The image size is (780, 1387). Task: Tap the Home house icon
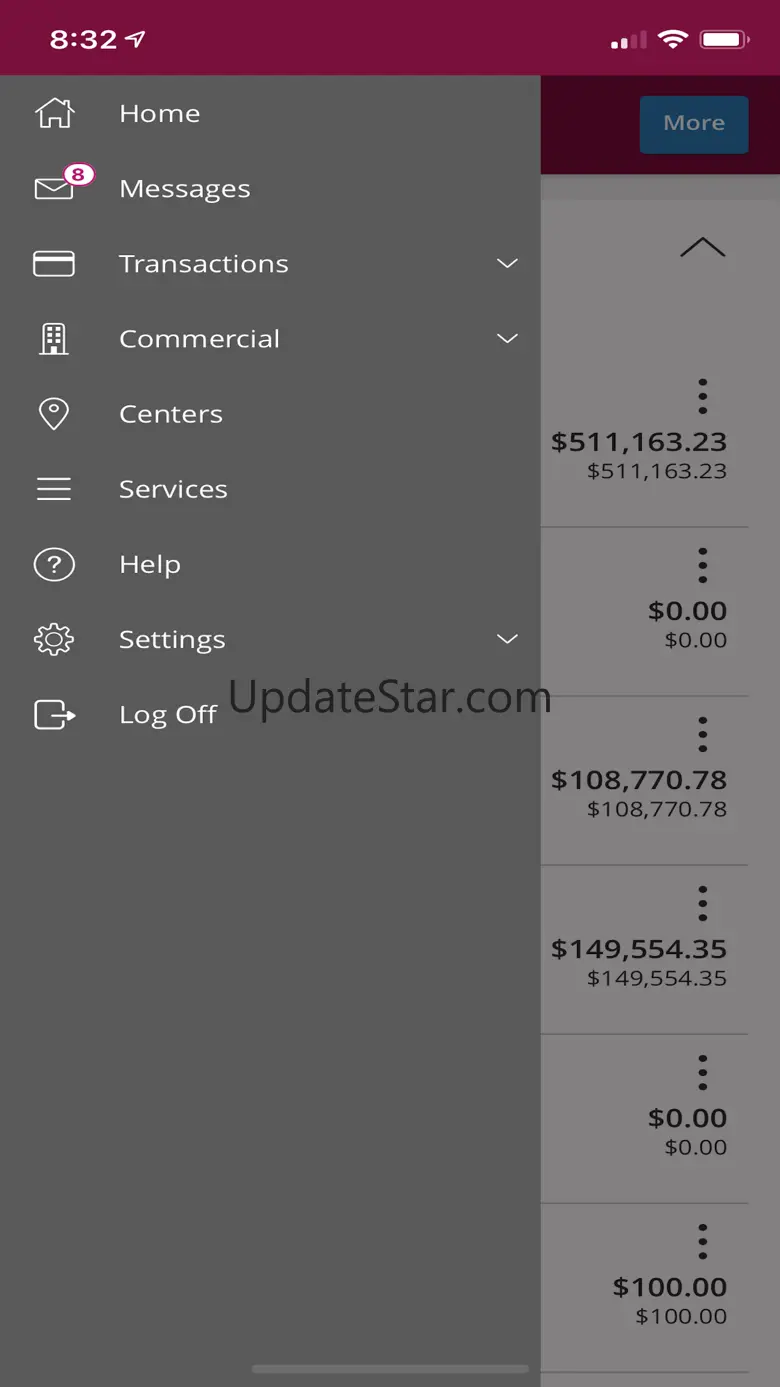coord(54,114)
